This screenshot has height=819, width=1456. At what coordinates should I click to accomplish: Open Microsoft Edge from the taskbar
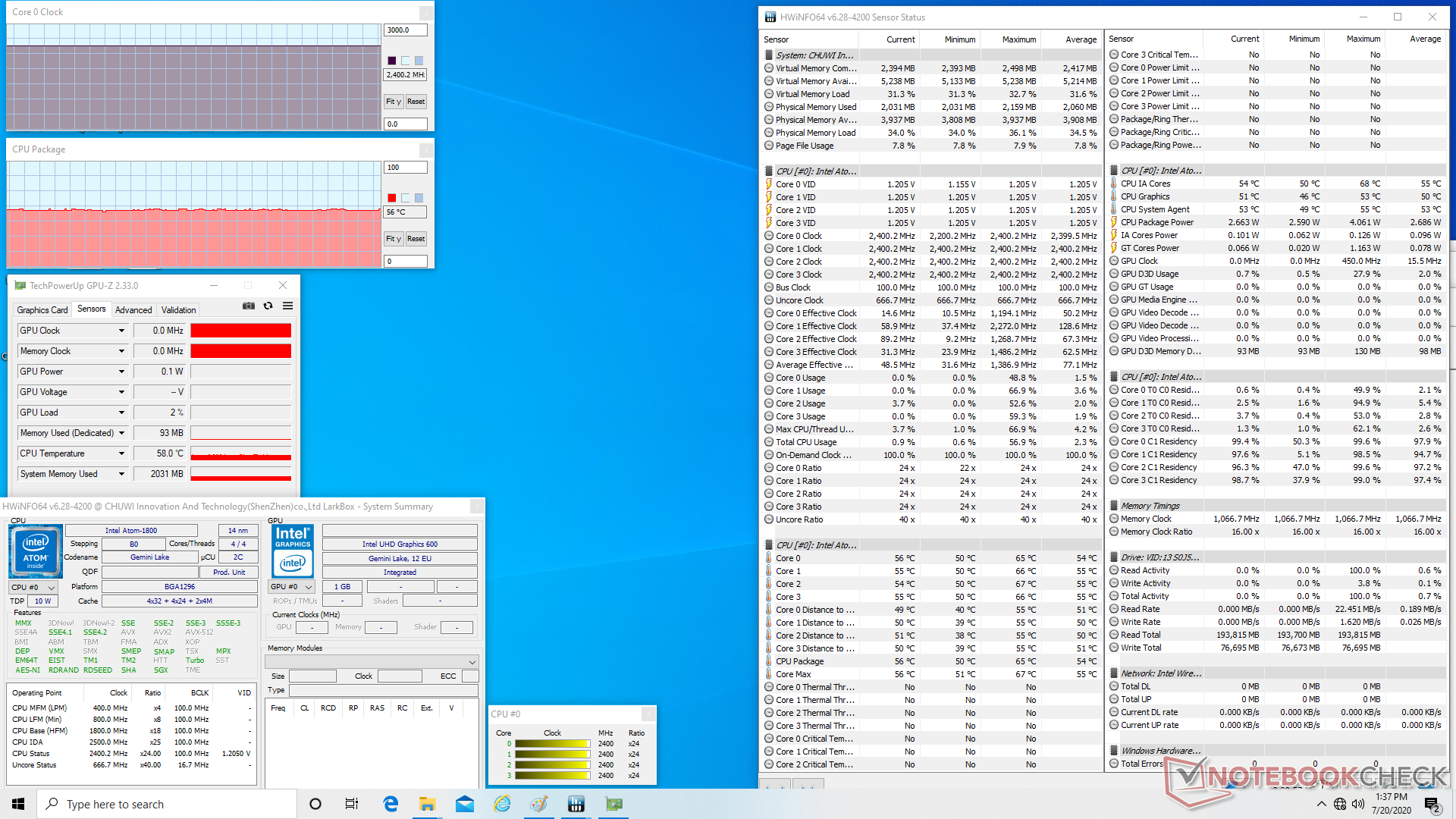391,804
